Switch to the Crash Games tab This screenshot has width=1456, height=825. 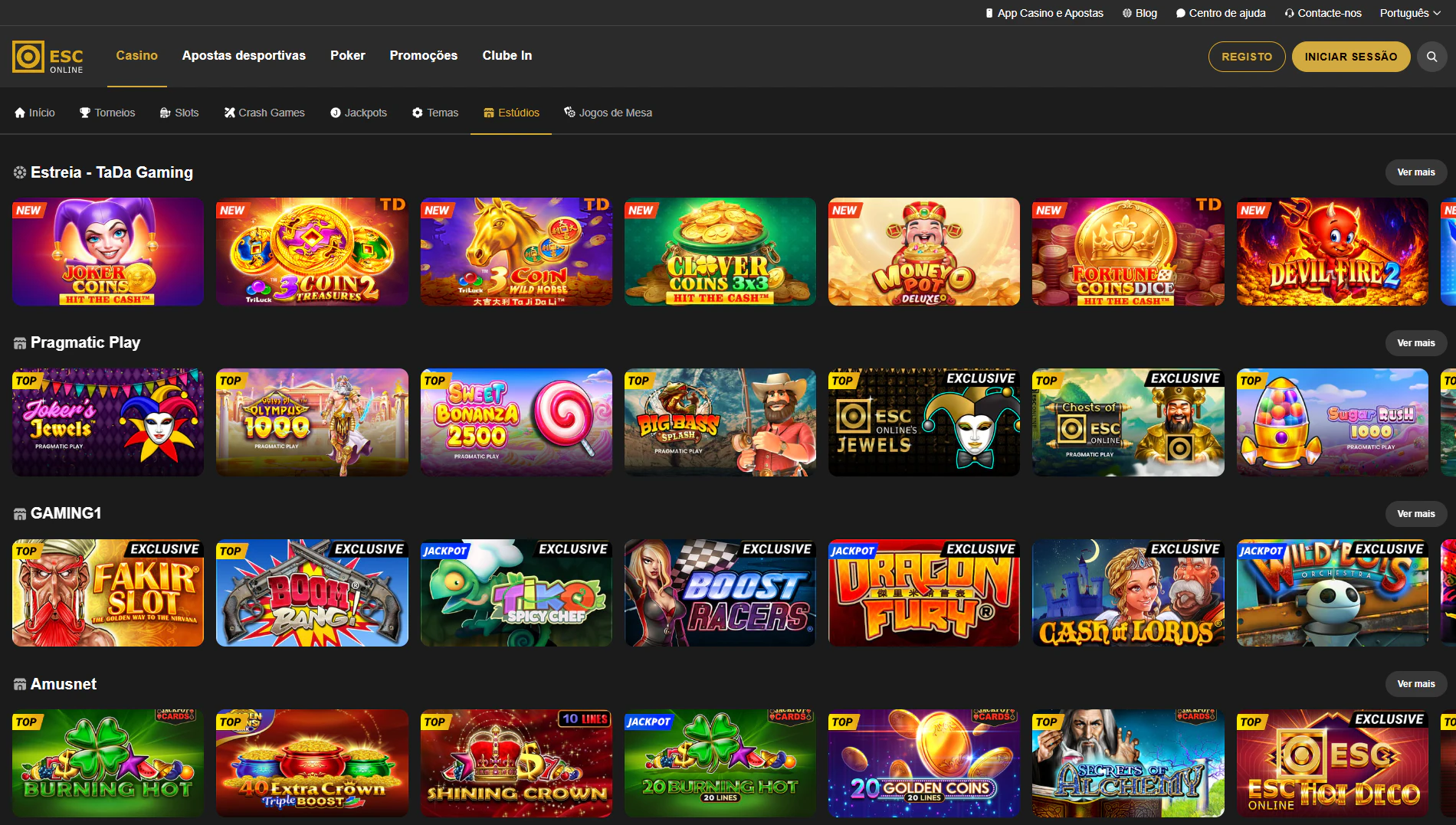point(264,113)
